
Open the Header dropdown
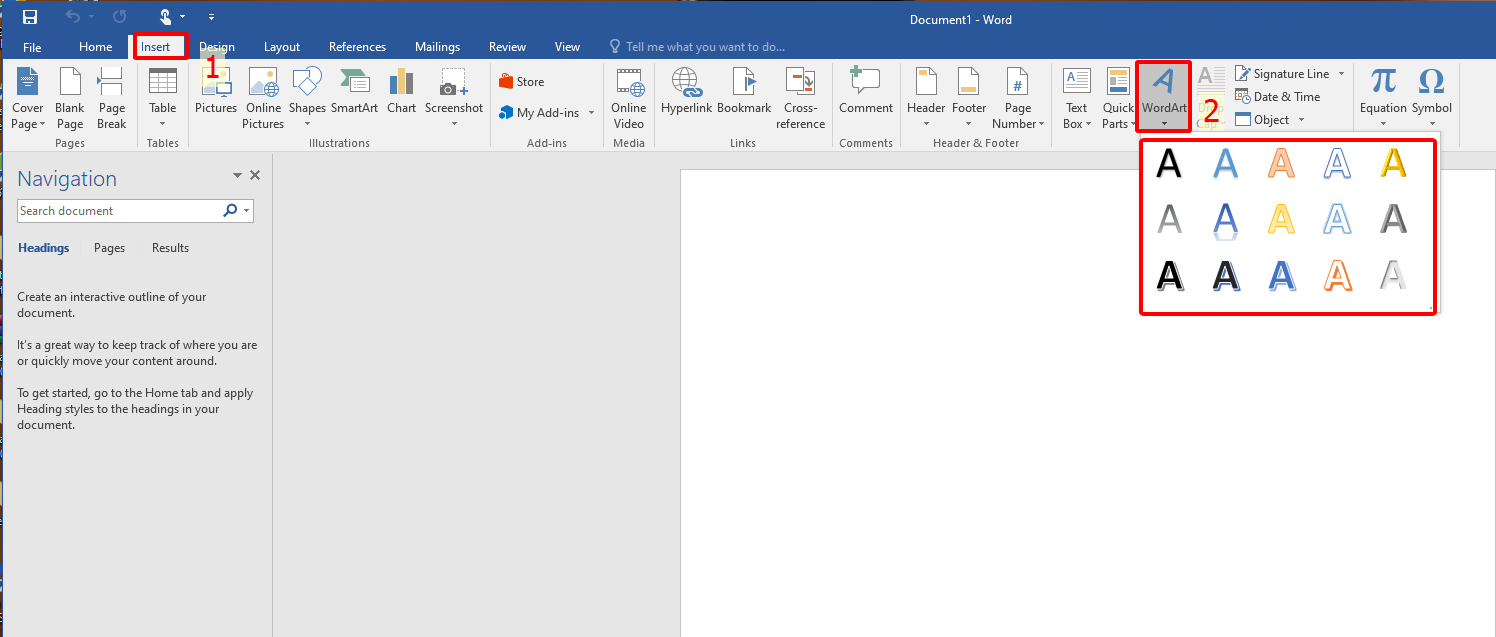(926, 99)
